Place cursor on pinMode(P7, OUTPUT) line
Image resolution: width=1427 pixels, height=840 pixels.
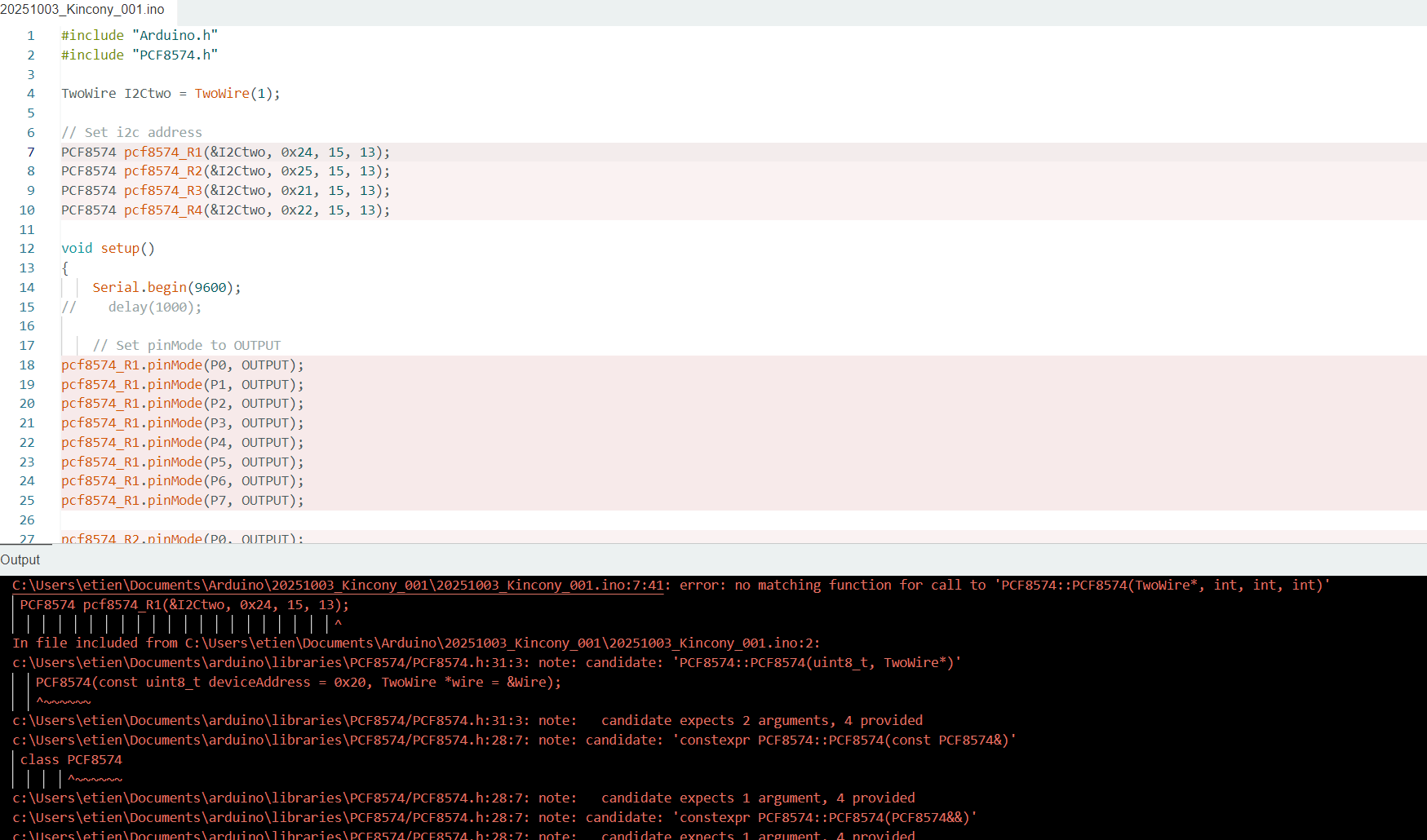[x=182, y=501]
